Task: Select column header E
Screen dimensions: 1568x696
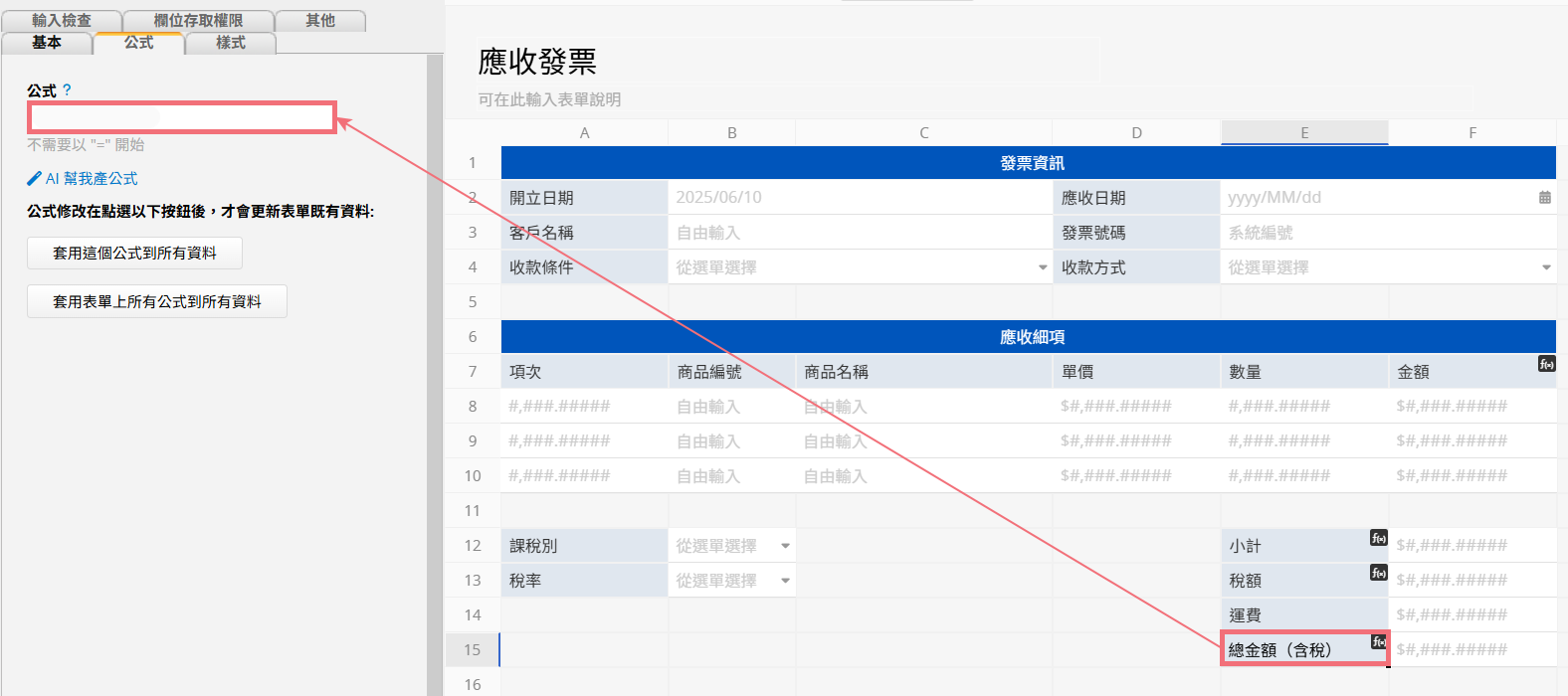Action: click(1304, 133)
